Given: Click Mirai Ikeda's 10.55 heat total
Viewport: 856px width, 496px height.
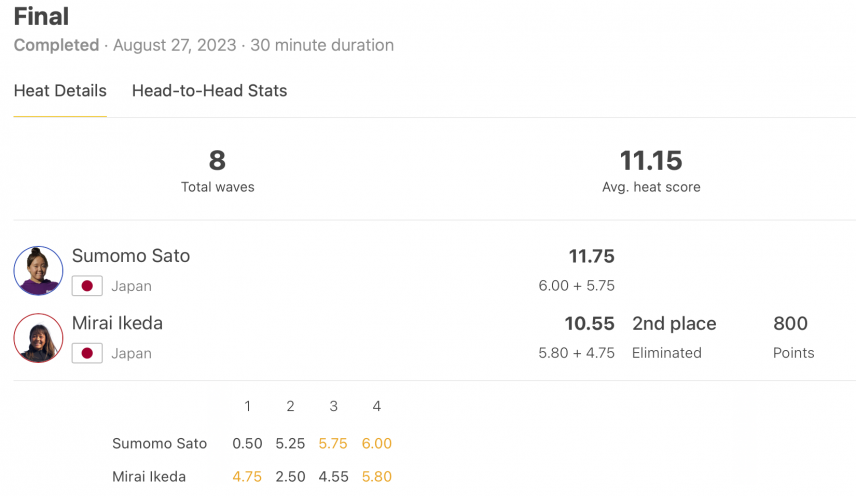Looking at the screenshot, I should (x=590, y=324).
